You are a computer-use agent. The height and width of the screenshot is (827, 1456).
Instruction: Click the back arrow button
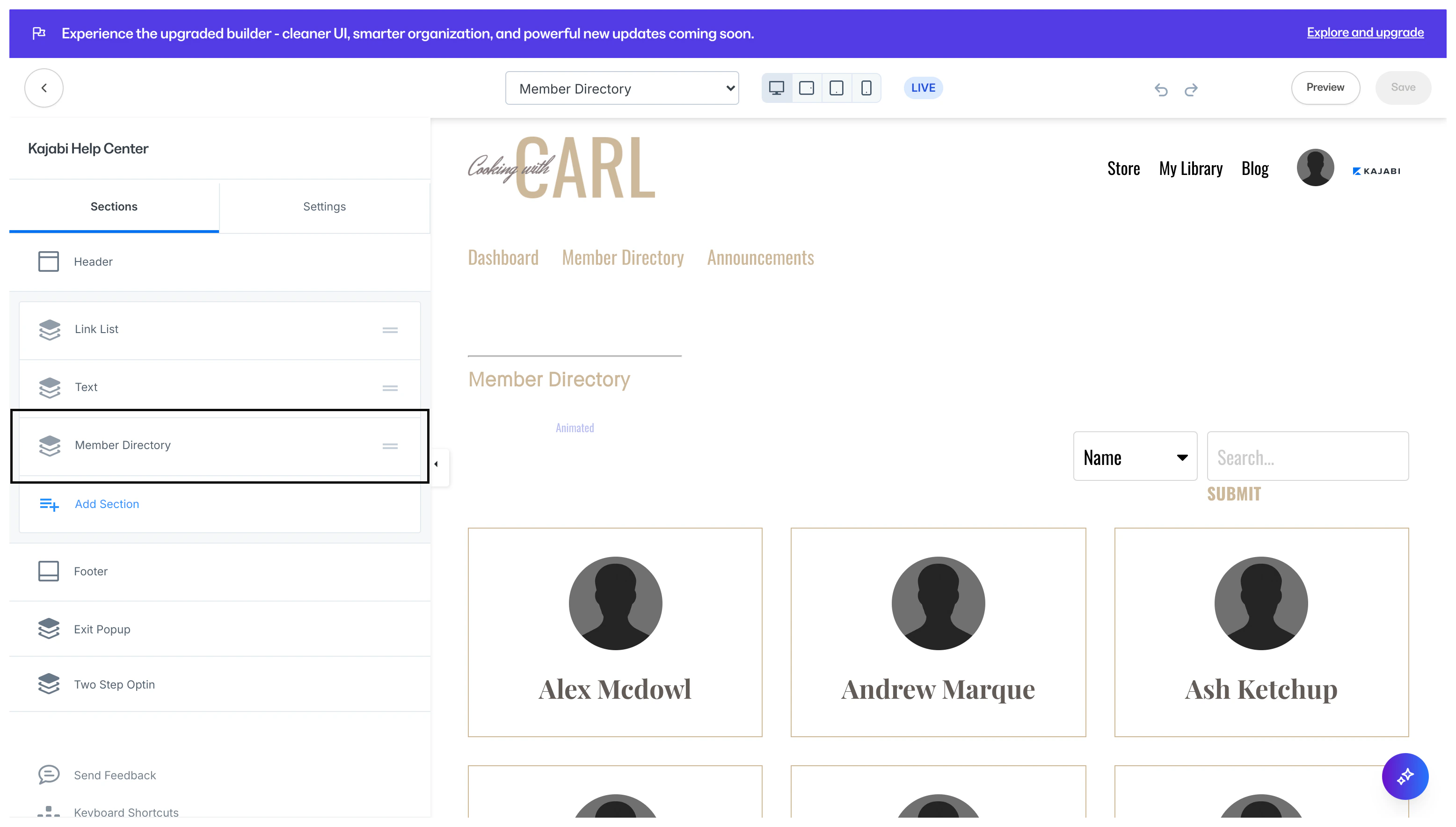44,88
